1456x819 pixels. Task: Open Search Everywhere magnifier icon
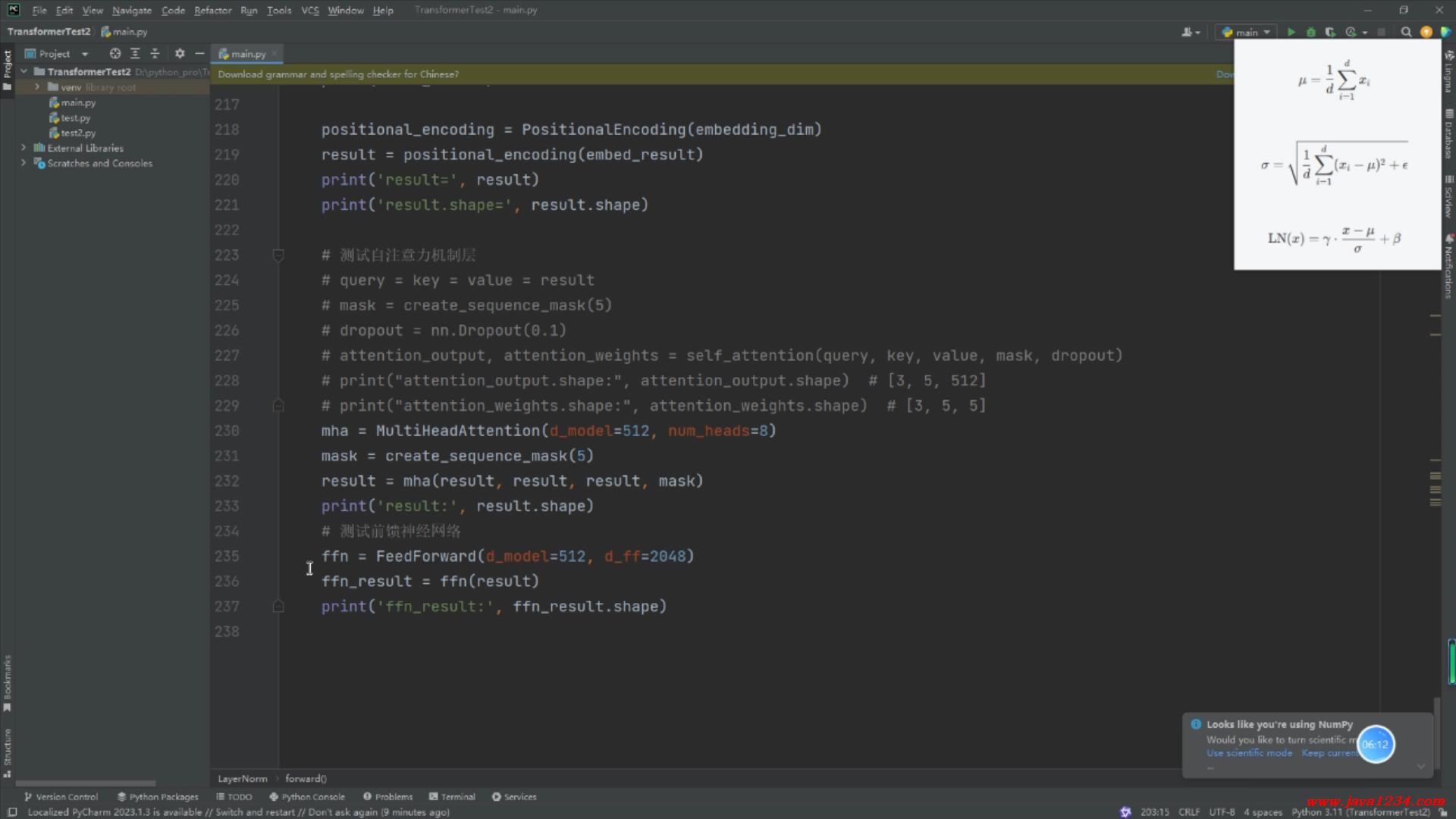[1406, 32]
